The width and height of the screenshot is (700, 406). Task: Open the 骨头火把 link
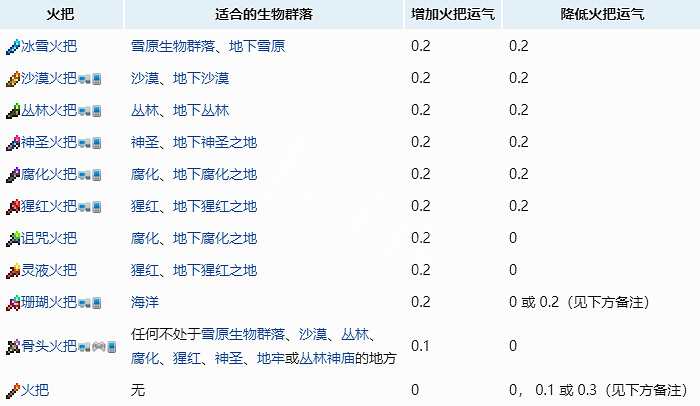coord(49,346)
